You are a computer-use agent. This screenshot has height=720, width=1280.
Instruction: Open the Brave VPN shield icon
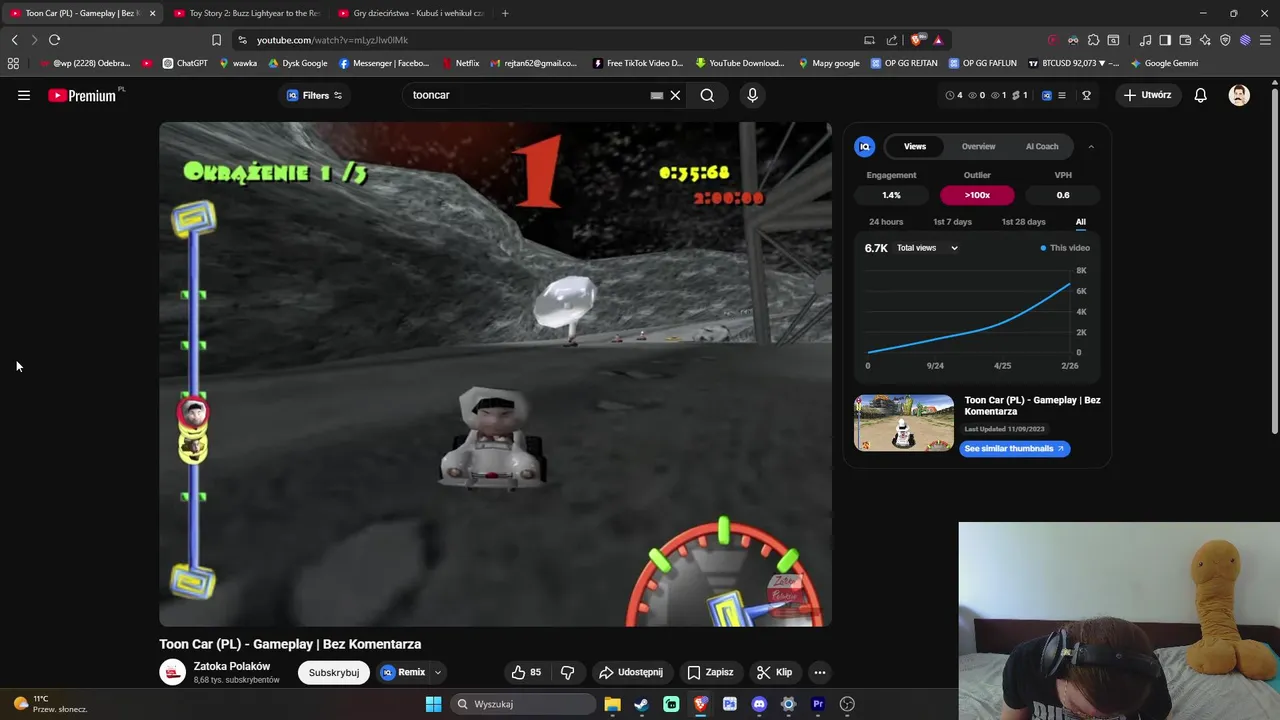tap(1225, 40)
